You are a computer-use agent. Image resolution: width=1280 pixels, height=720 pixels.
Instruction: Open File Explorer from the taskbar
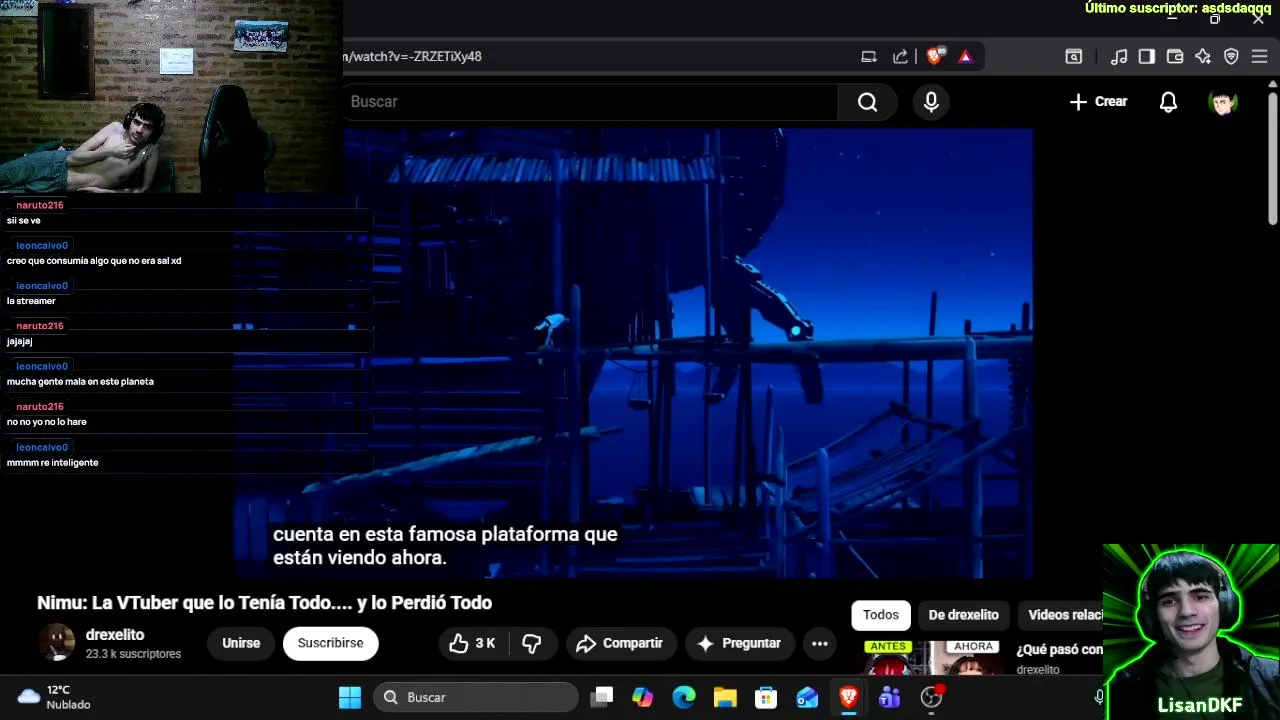tap(725, 698)
